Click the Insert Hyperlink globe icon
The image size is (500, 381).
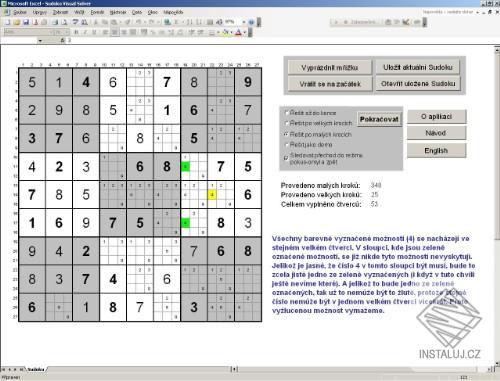tap(167, 22)
